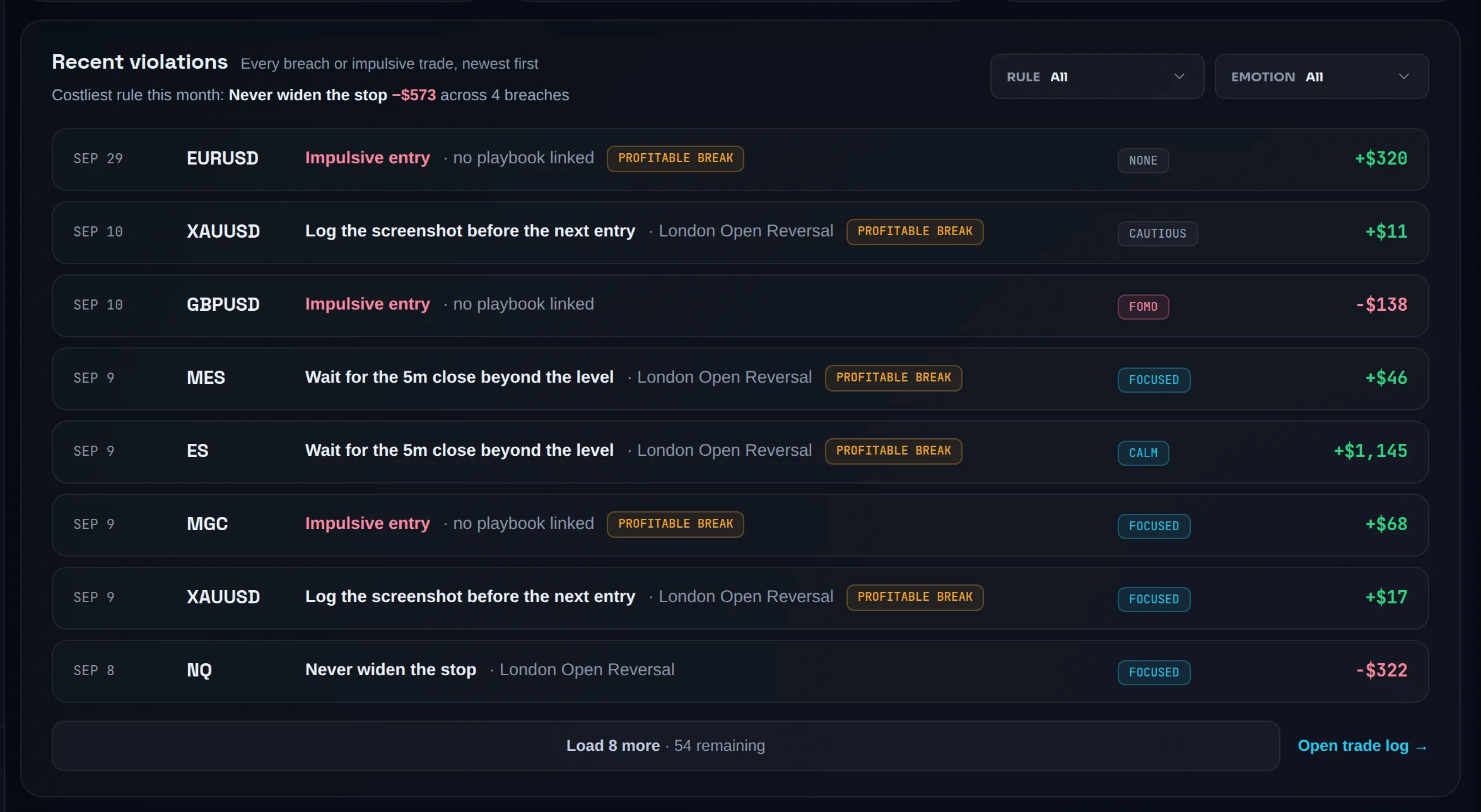This screenshot has width=1481, height=812.
Task: Click Impulsive entry label in MGC row
Action: click(x=368, y=523)
